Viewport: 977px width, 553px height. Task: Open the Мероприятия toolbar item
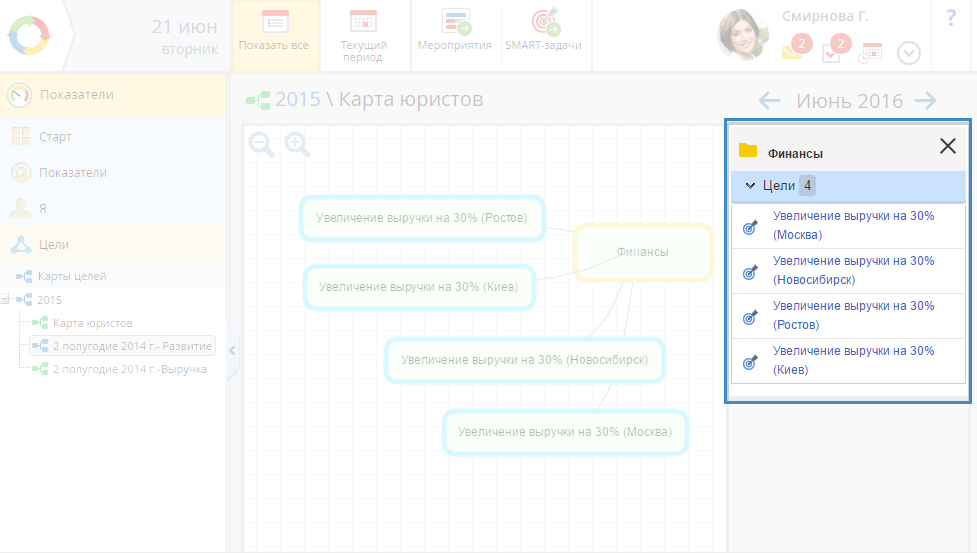click(455, 34)
